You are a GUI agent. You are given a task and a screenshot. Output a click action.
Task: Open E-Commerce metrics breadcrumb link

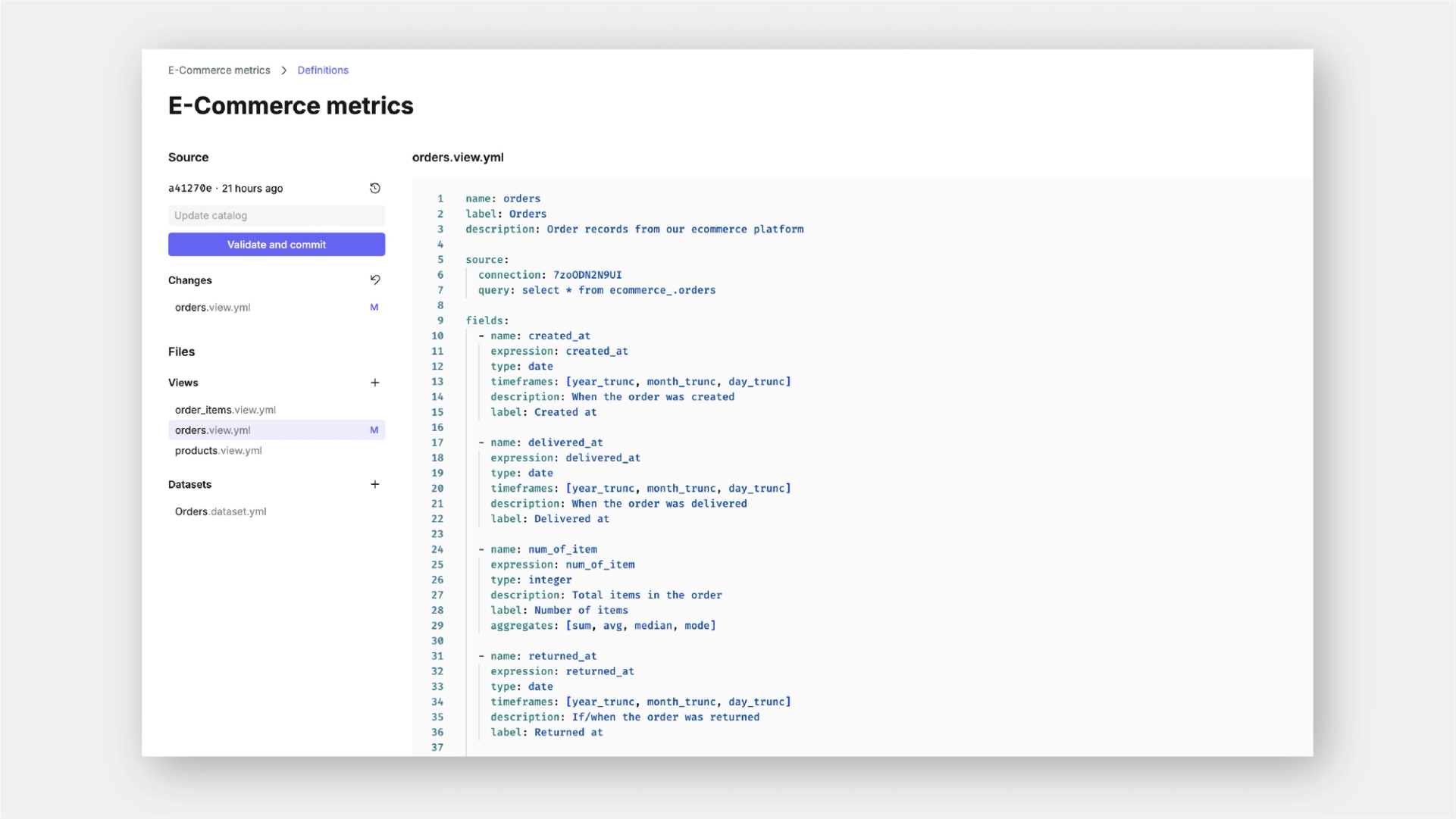(219, 70)
